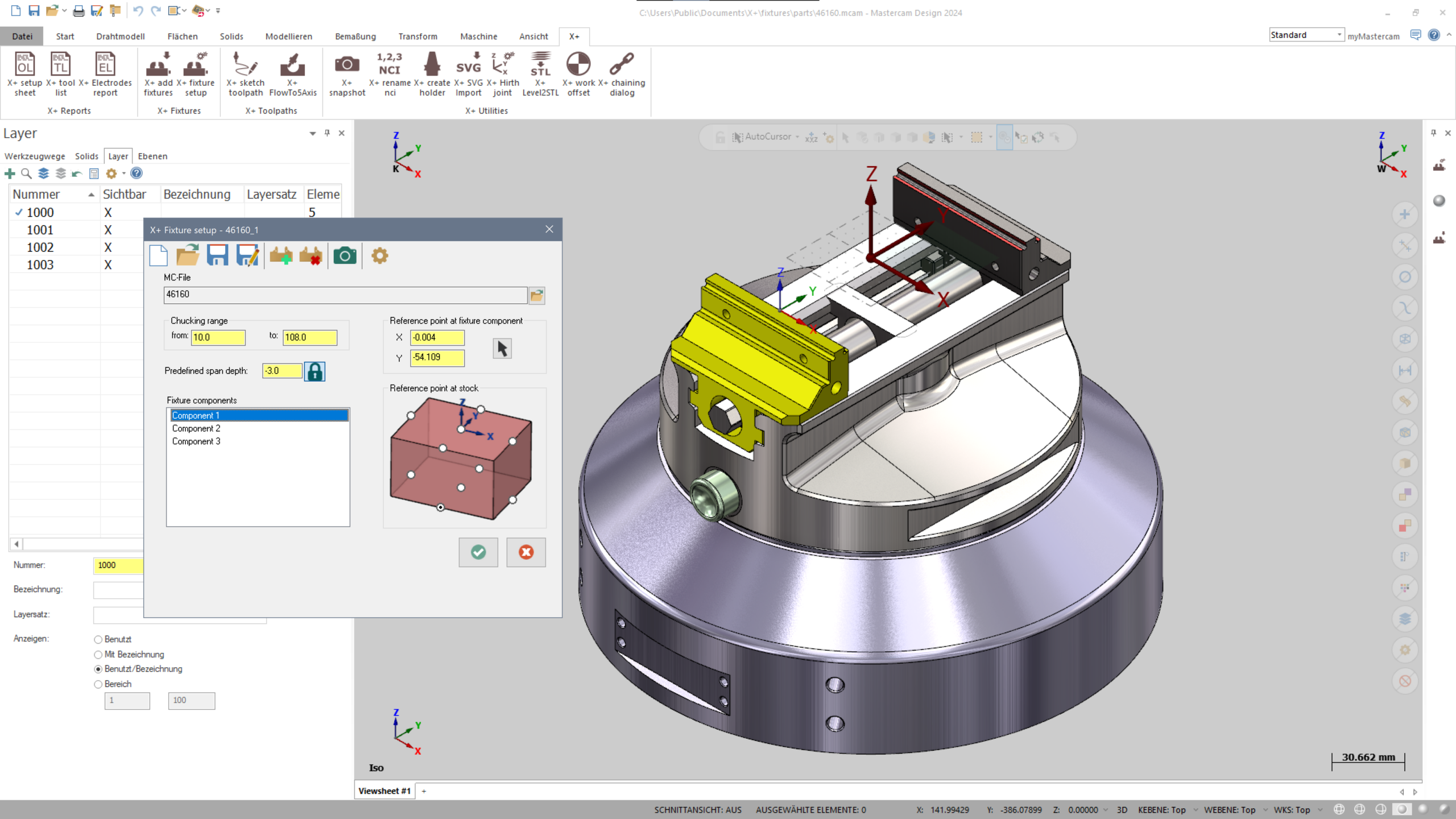Click Save As icon in Fixture setup dialog
Viewport: 1456px width, 819px height.
point(247,255)
